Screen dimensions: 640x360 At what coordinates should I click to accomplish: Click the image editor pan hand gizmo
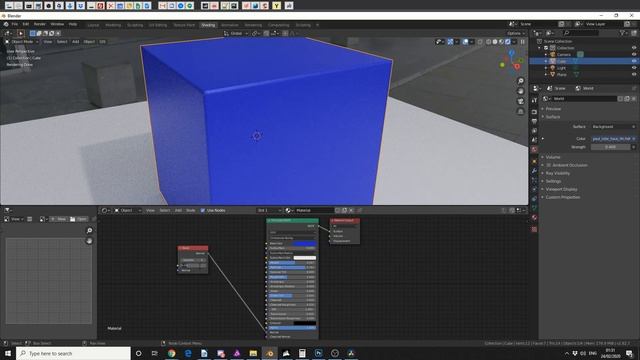pyautogui.click(x=89, y=241)
